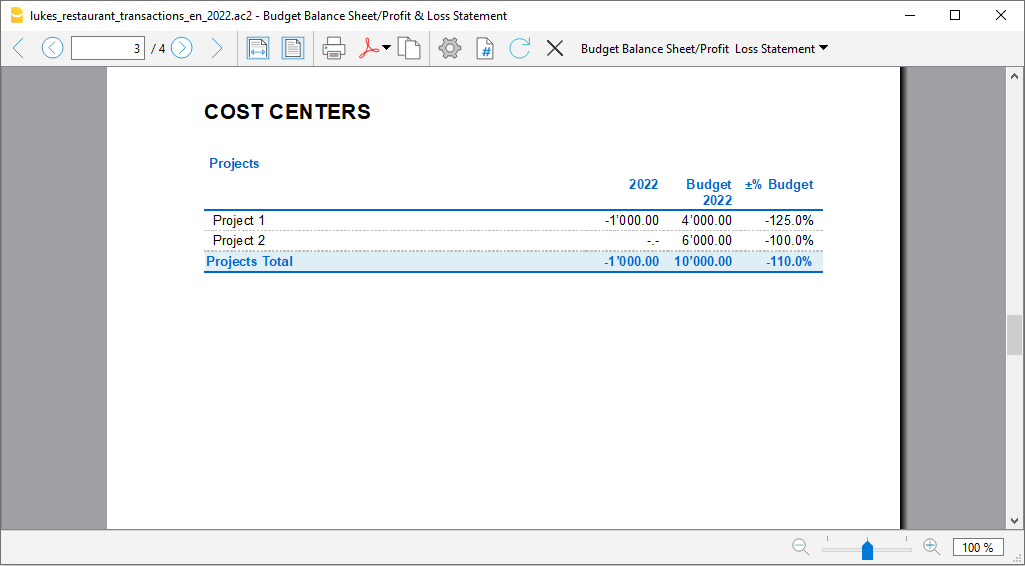Screen dimensions: 1025x566
Task: Toggle fit-to-width page view
Action: (x=258, y=48)
